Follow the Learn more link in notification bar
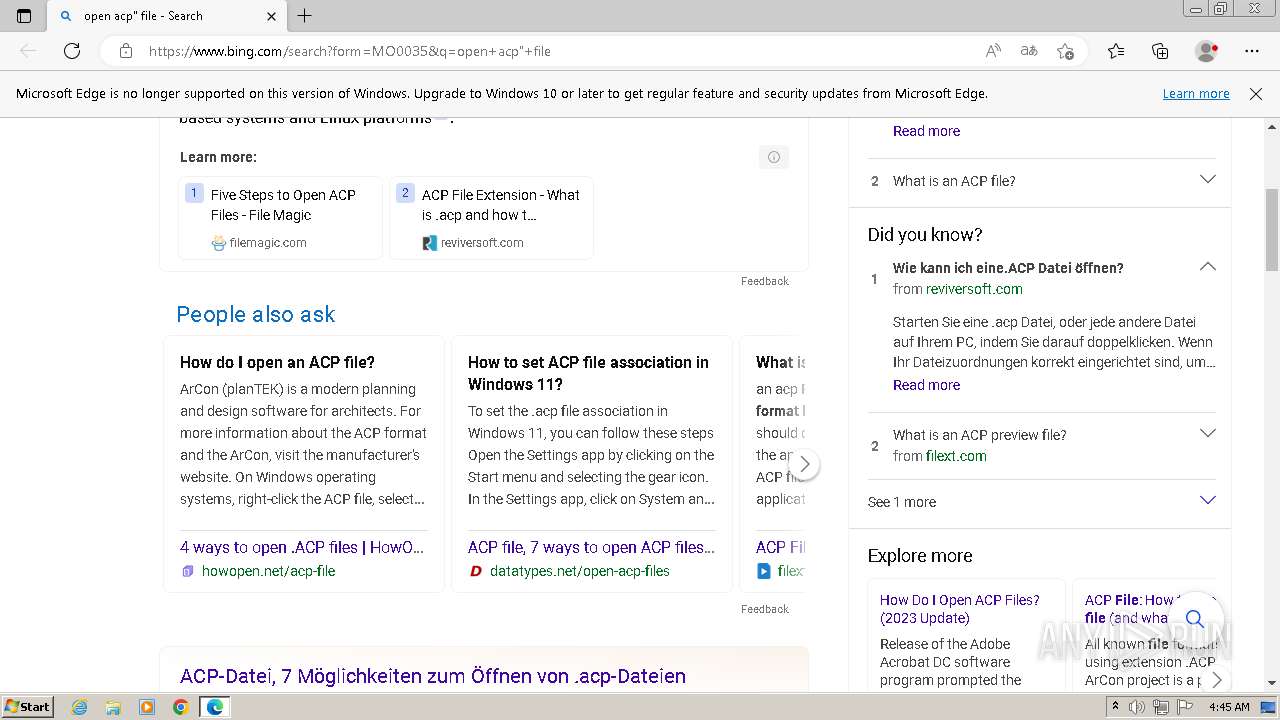Viewport: 1280px width, 720px height. pyautogui.click(x=1196, y=93)
